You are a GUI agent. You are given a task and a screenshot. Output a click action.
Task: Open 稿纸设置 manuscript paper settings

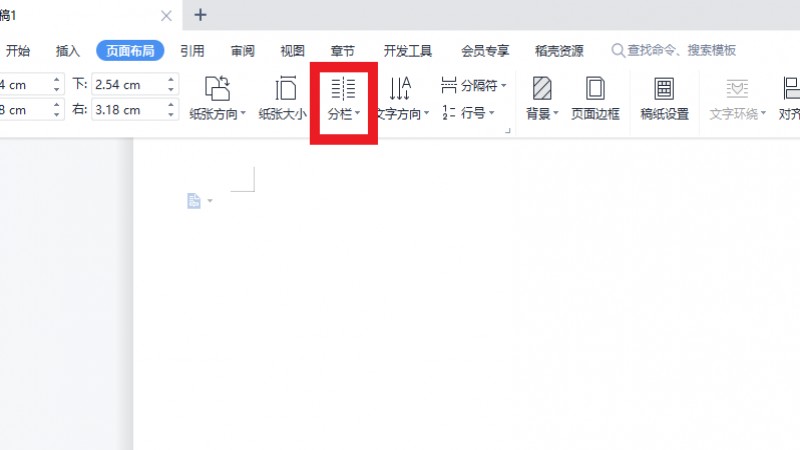pyautogui.click(x=664, y=98)
